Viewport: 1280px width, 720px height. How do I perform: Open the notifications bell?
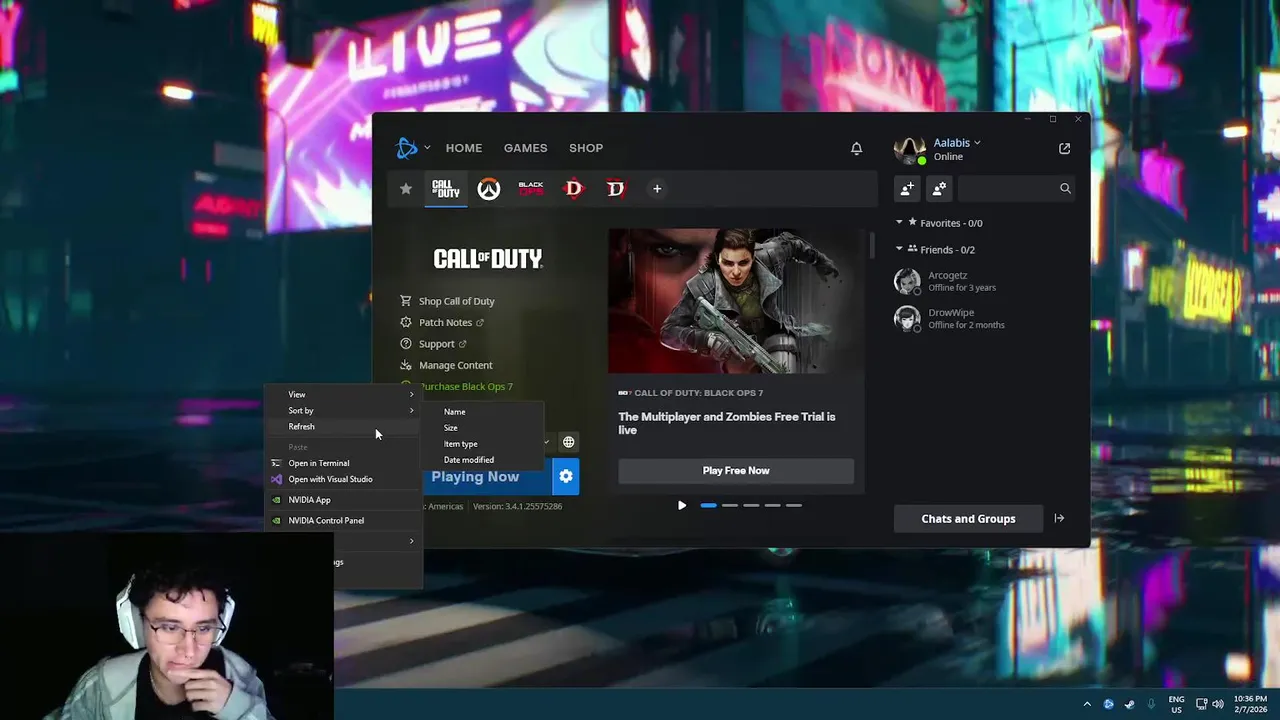(x=856, y=148)
